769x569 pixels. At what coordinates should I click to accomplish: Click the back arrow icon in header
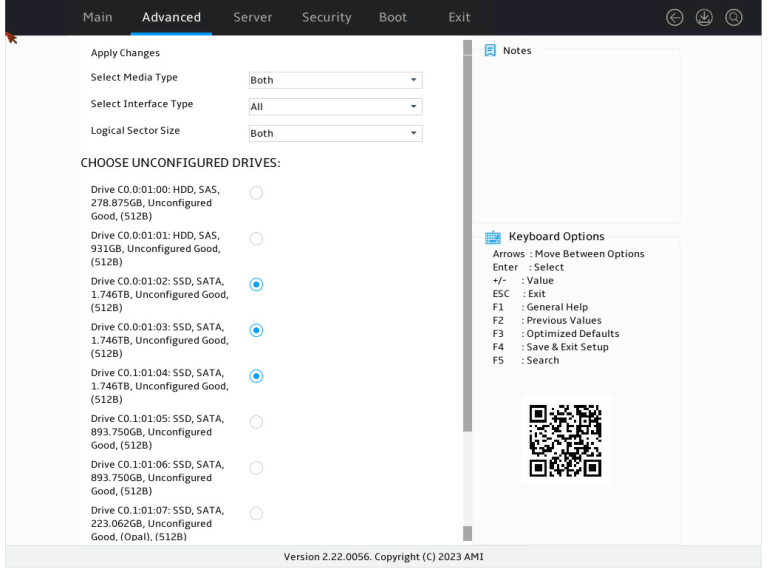click(x=674, y=18)
